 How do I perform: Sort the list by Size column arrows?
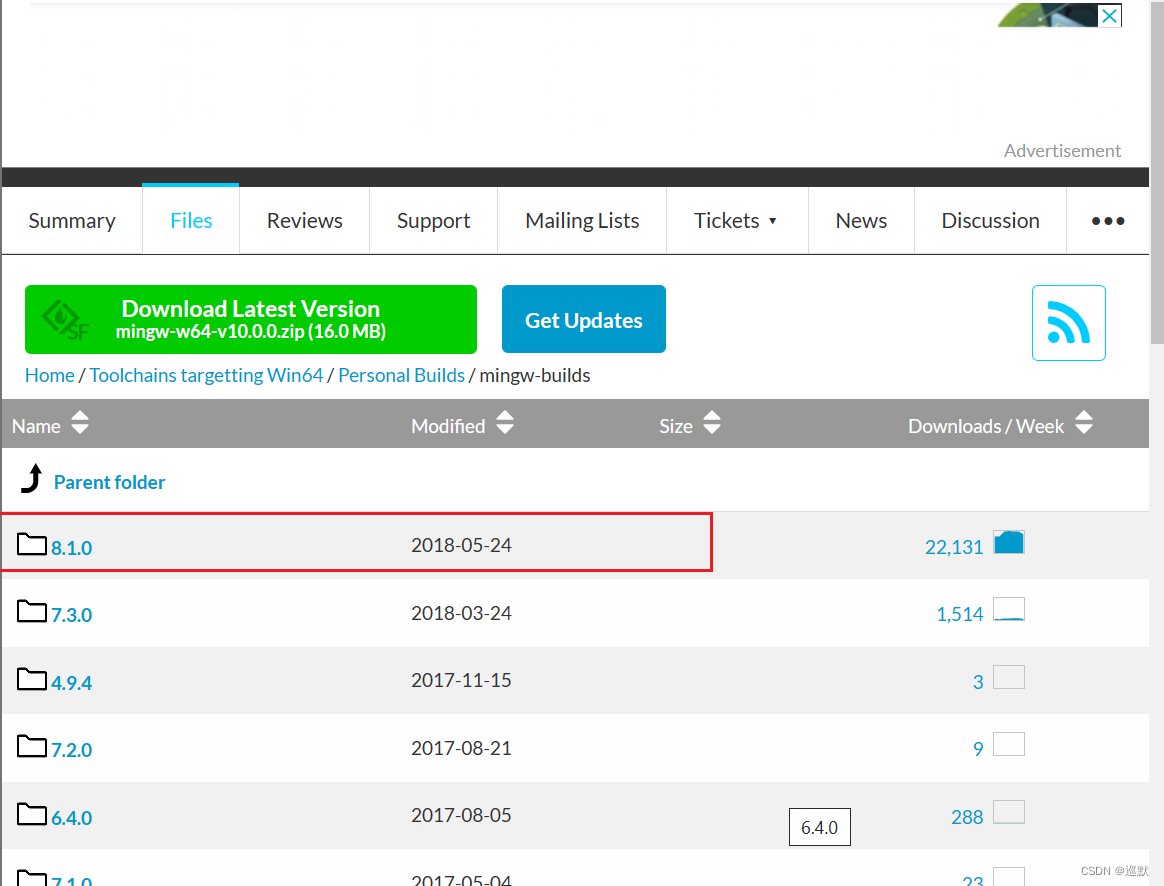tap(712, 423)
